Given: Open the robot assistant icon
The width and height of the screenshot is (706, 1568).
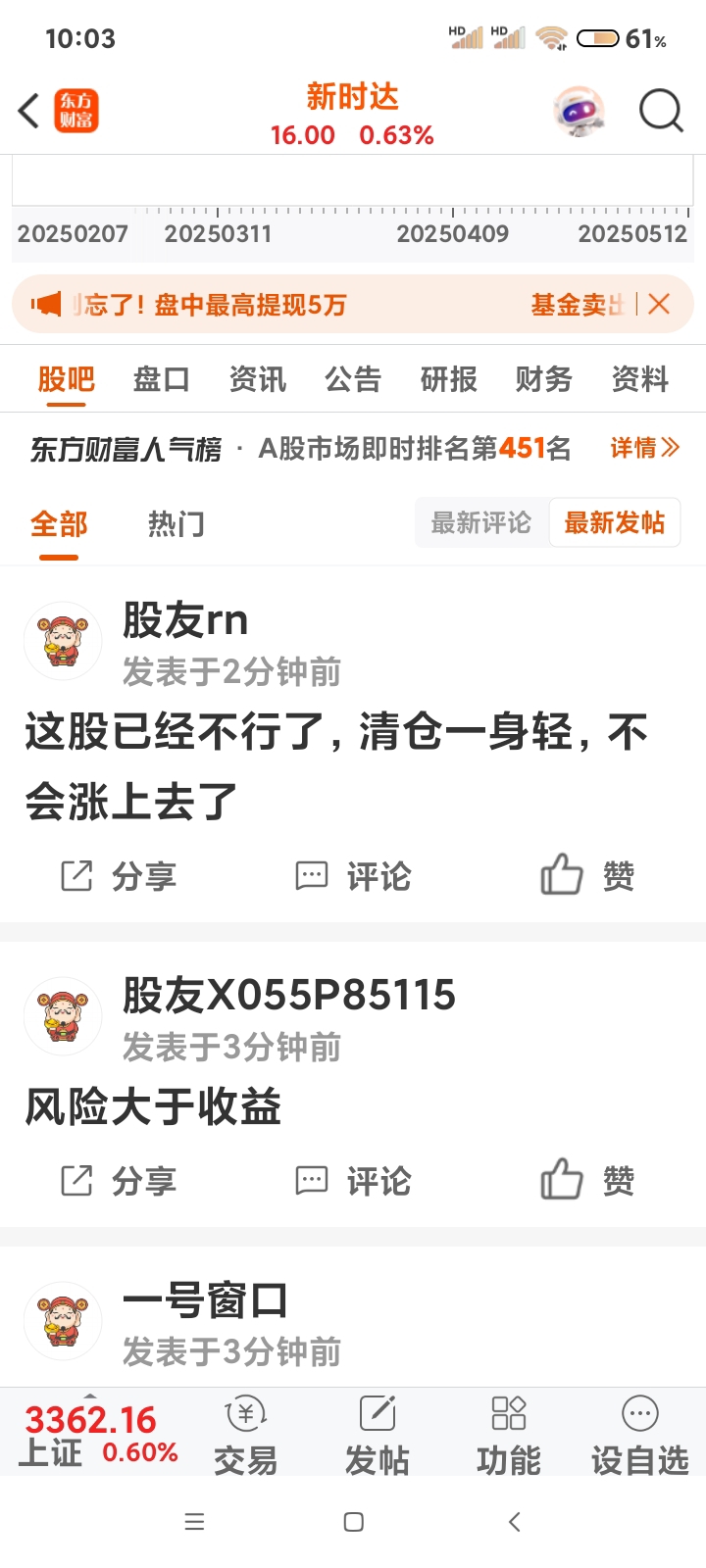Looking at the screenshot, I should [579, 111].
